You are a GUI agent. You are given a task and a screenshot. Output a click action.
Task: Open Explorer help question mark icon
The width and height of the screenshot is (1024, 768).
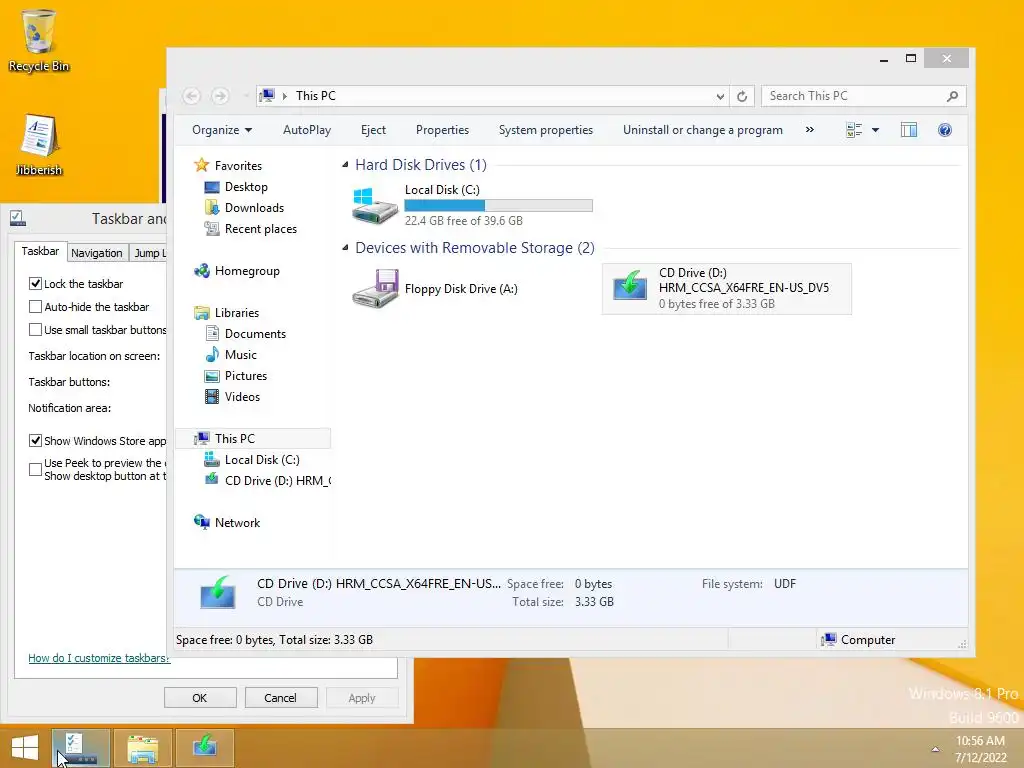pos(944,130)
